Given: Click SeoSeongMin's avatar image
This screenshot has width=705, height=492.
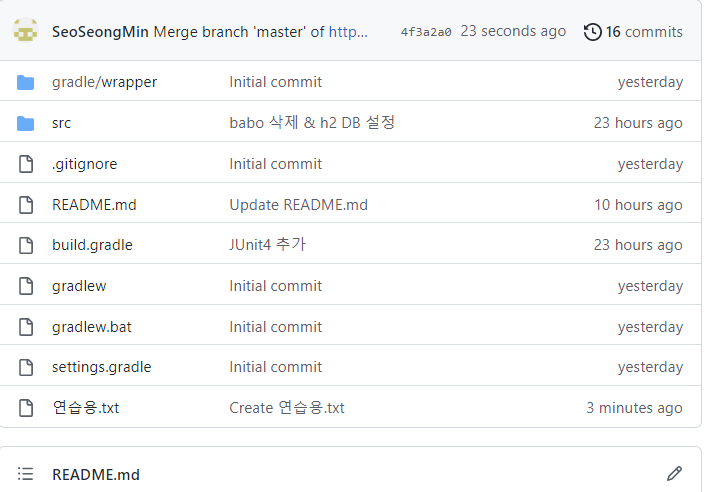Looking at the screenshot, I should 25,30.
